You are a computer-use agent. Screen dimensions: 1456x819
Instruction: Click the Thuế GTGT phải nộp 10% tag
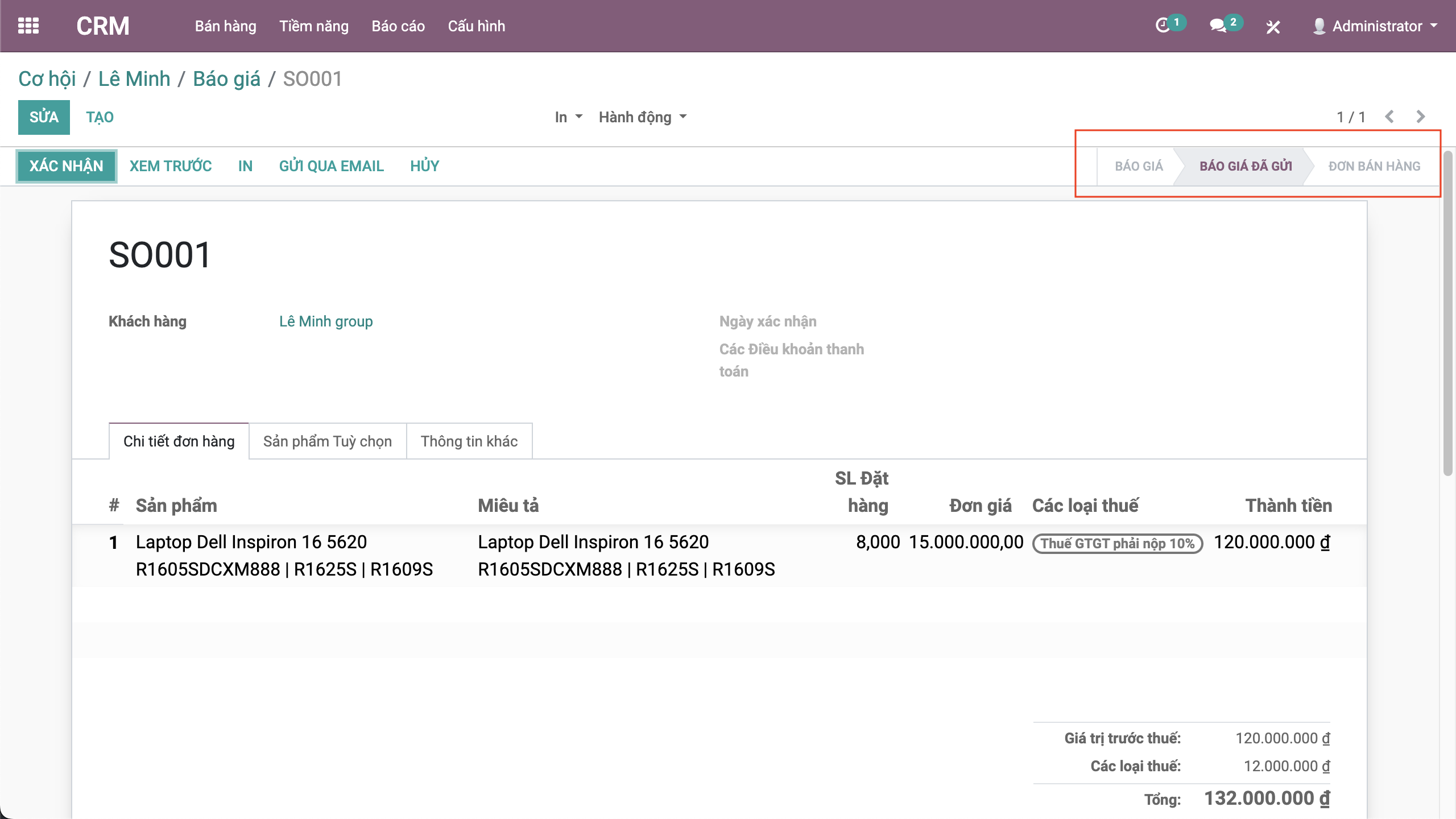pos(1117,543)
